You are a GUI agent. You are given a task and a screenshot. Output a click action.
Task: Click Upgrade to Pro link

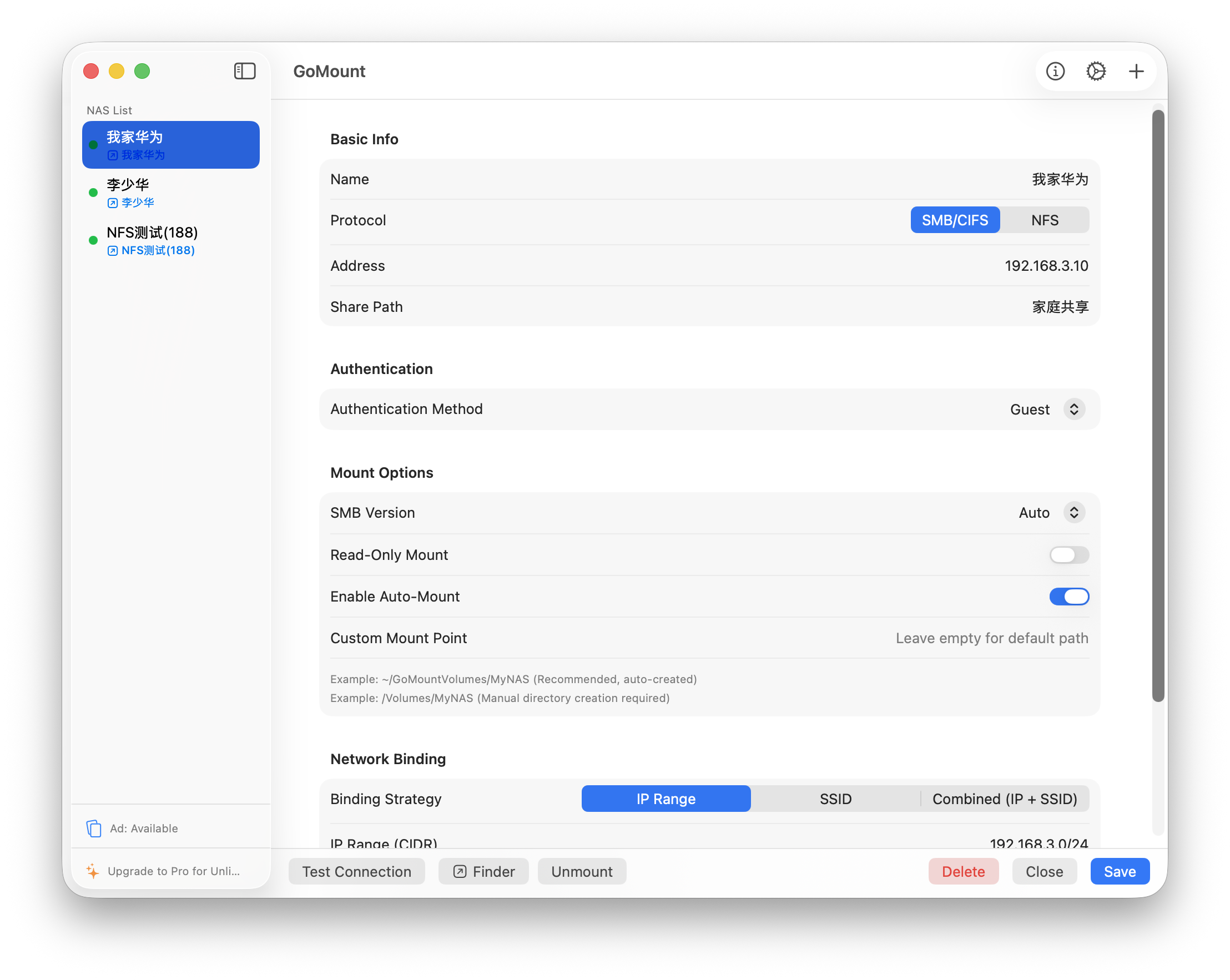coord(173,871)
